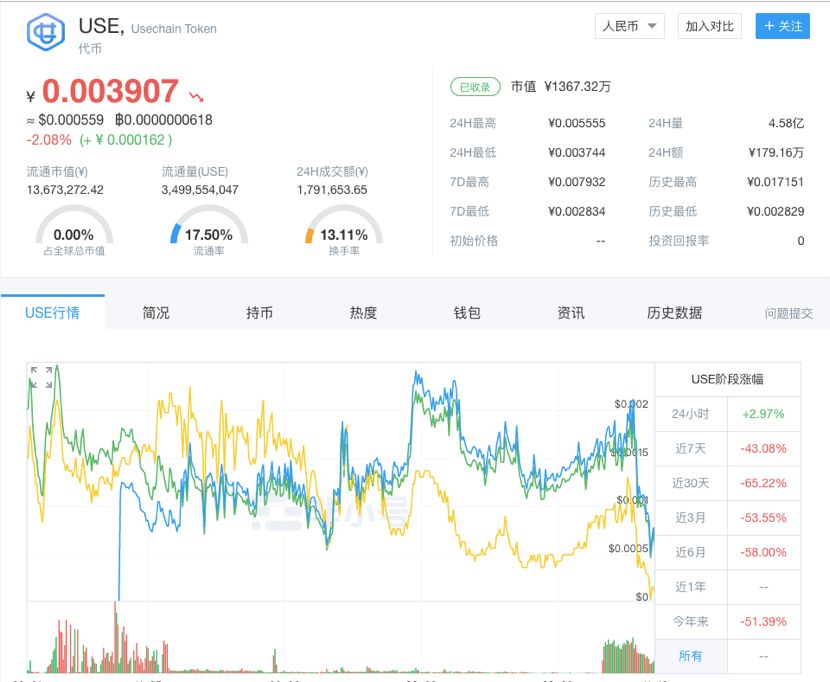Switch to the 简况 tab
The width and height of the screenshot is (830, 682).
156,312
